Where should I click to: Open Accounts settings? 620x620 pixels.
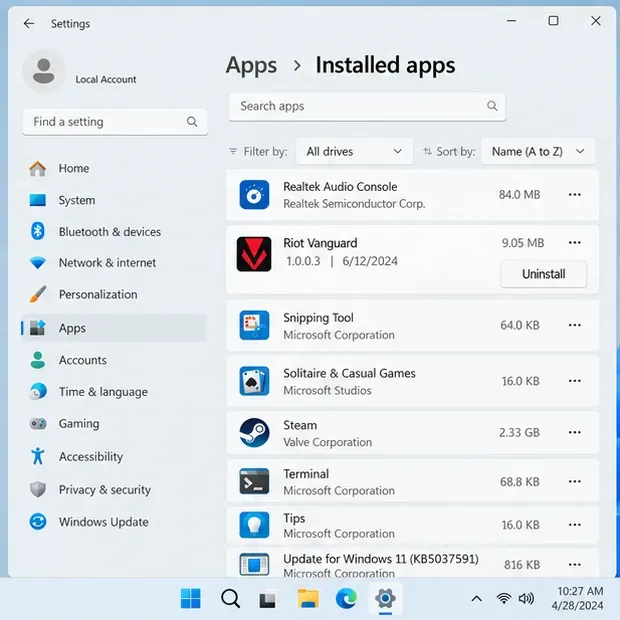(113, 360)
